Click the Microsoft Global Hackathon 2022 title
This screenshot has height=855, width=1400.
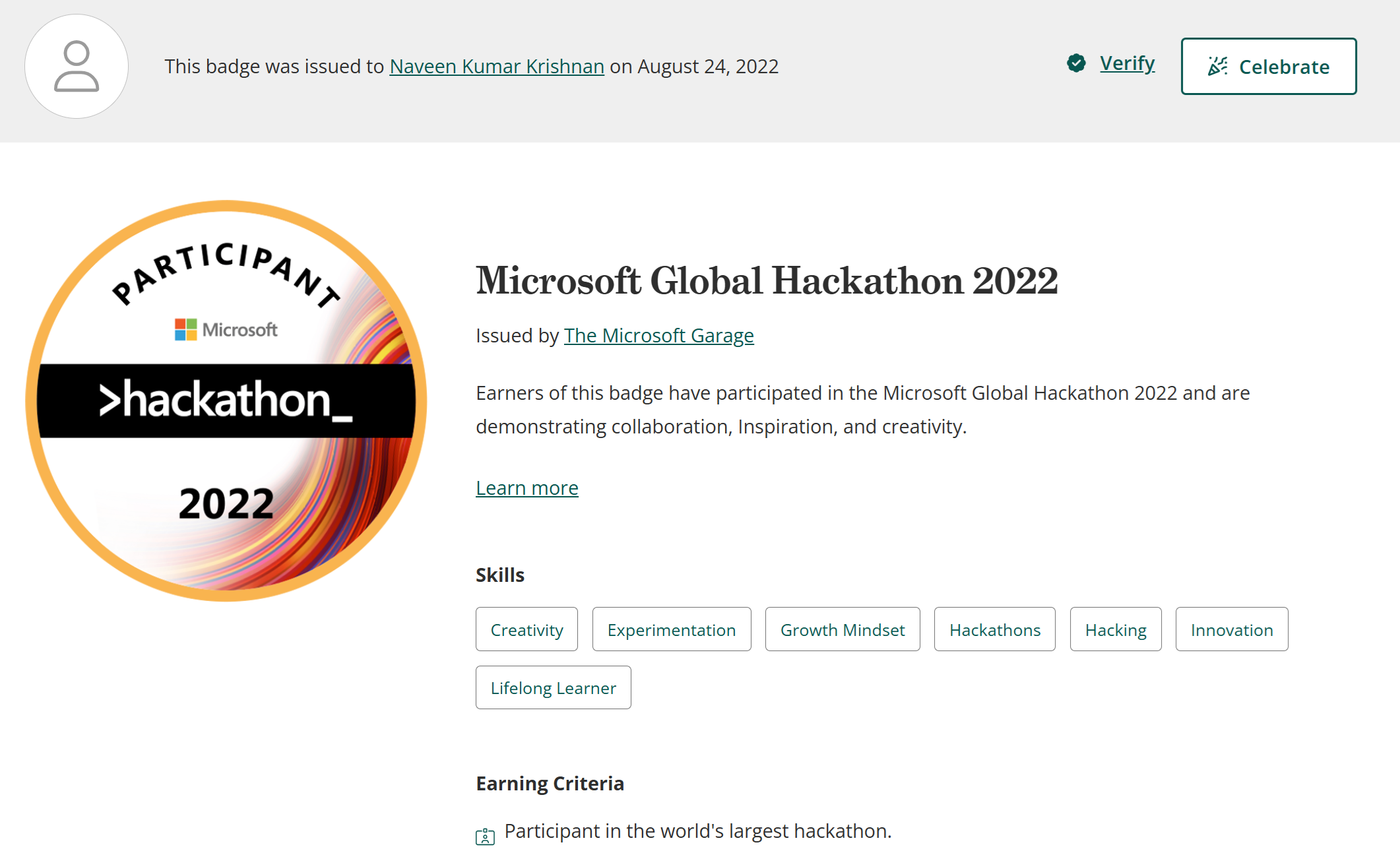tap(767, 281)
